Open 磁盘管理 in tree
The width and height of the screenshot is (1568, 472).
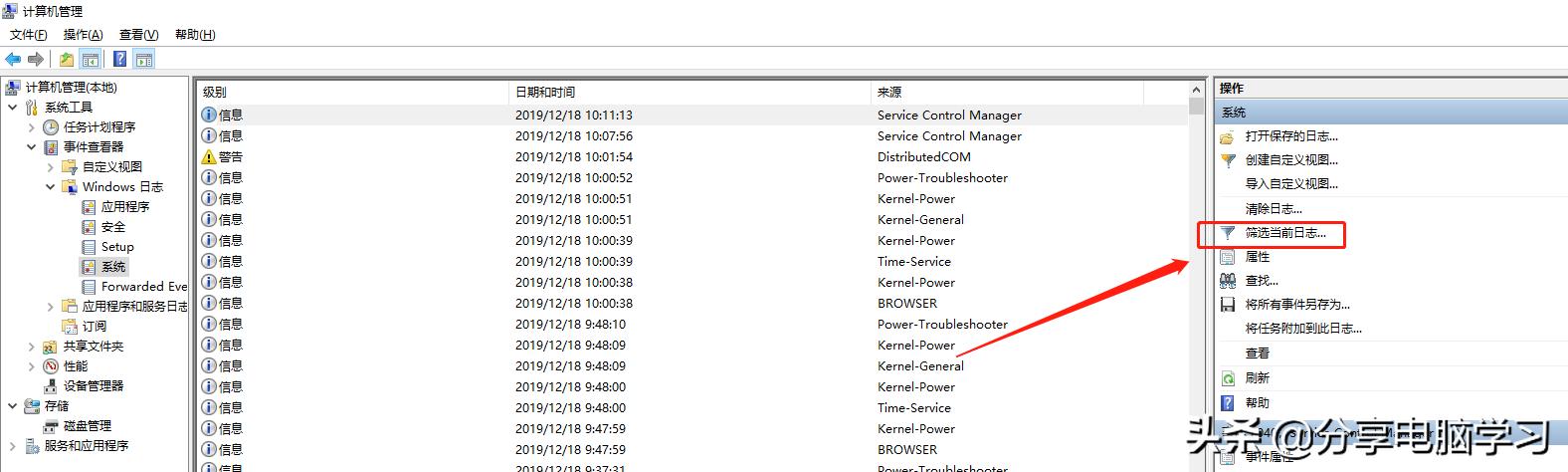point(88,426)
